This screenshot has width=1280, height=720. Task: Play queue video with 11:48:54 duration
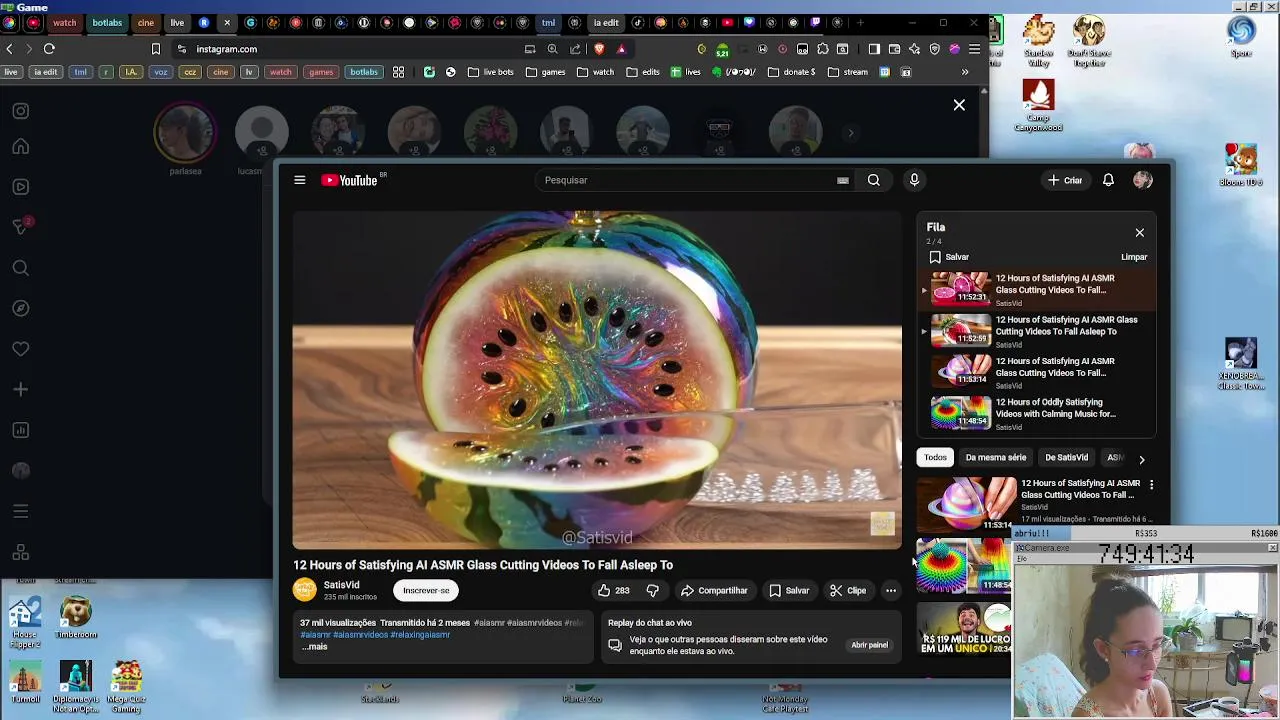[x=1036, y=413]
